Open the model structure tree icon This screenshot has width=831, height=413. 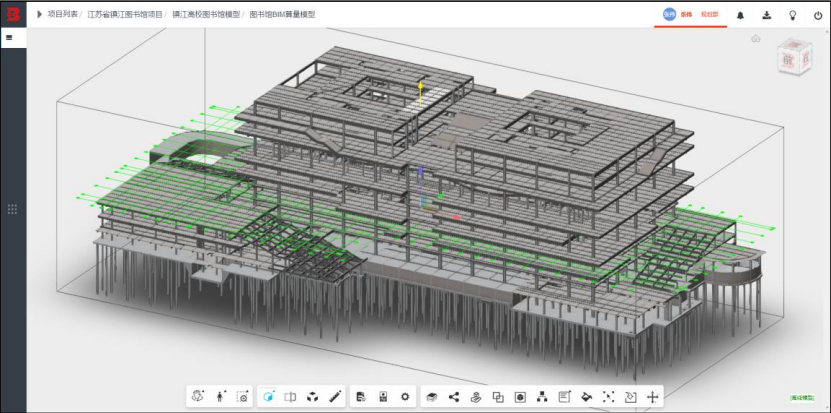(542, 397)
